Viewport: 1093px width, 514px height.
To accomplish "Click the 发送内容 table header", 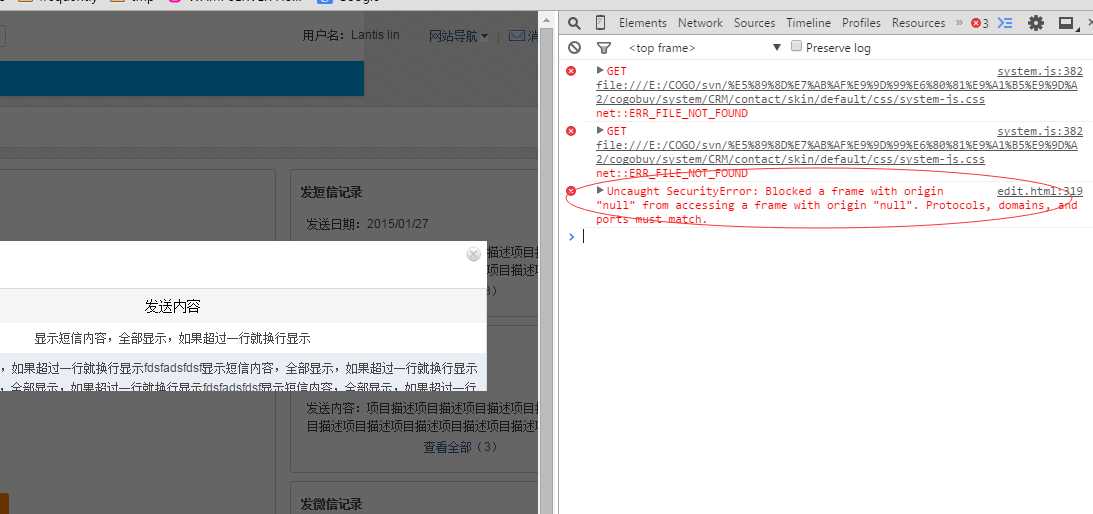I will click(173, 305).
